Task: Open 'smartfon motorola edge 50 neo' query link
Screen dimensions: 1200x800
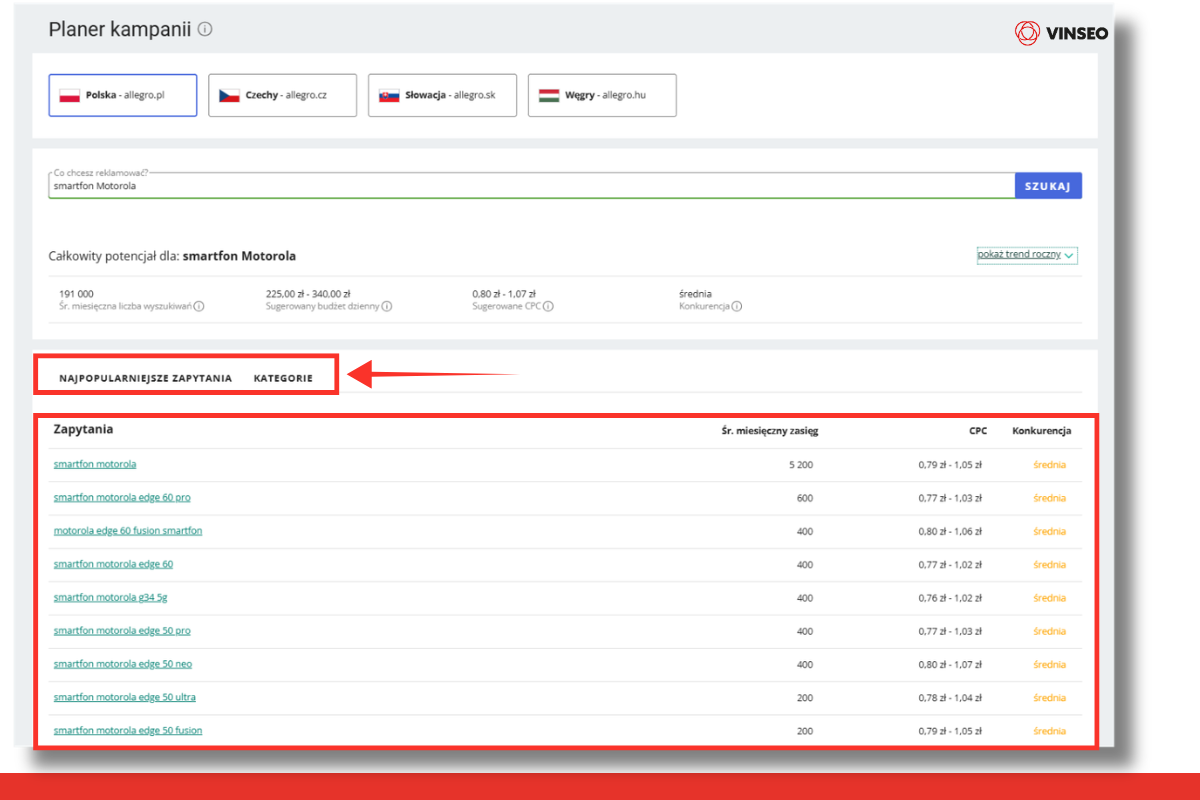Action: tap(123, 664)
